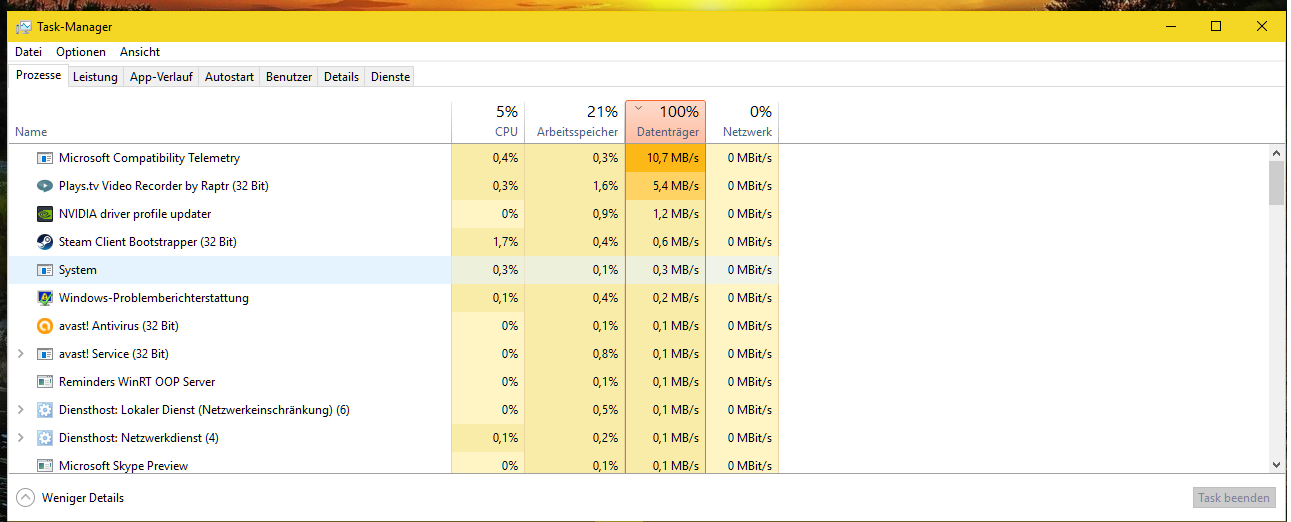Image resolution: width=1291 pixels, height=522 pixels.
Task: Click the 0,9% memory value for NVIDIA updater
Action: point(575,214)
